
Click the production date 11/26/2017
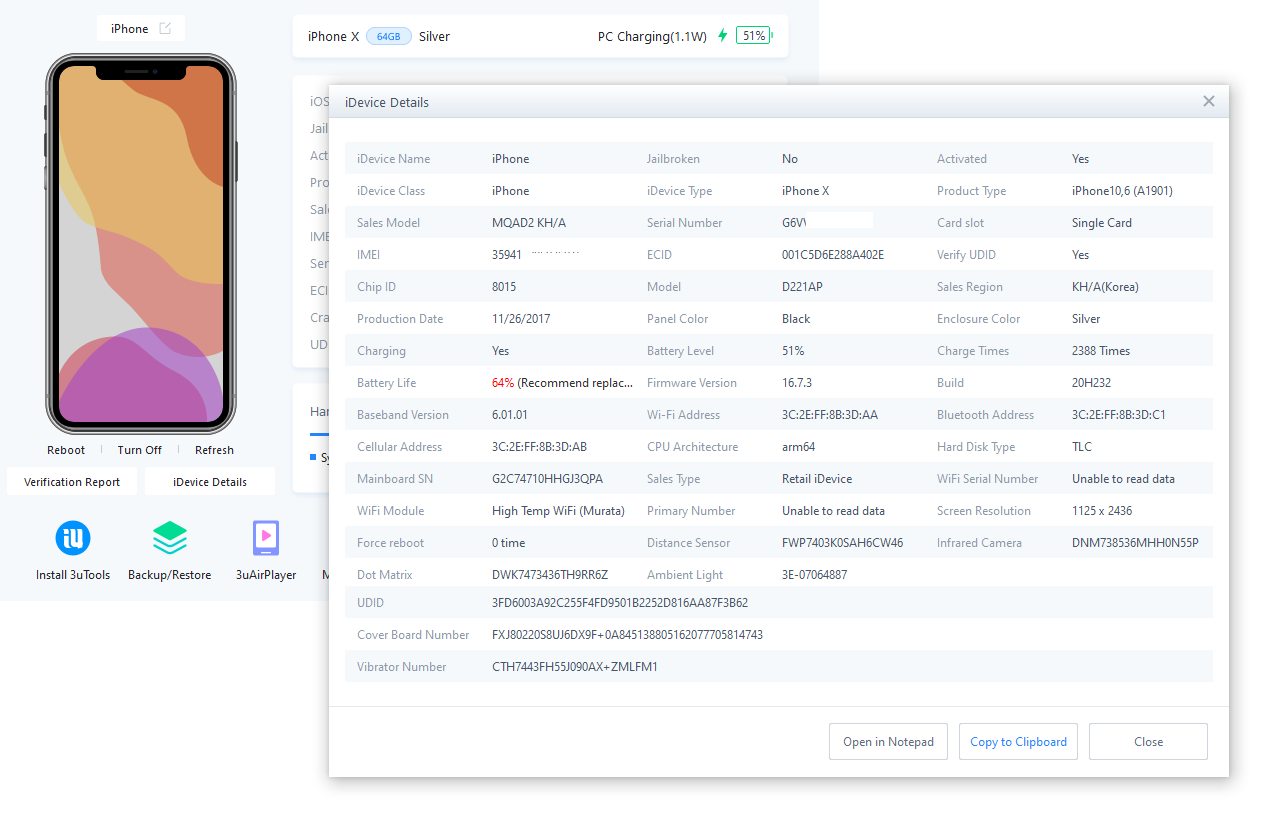[521, 319]
